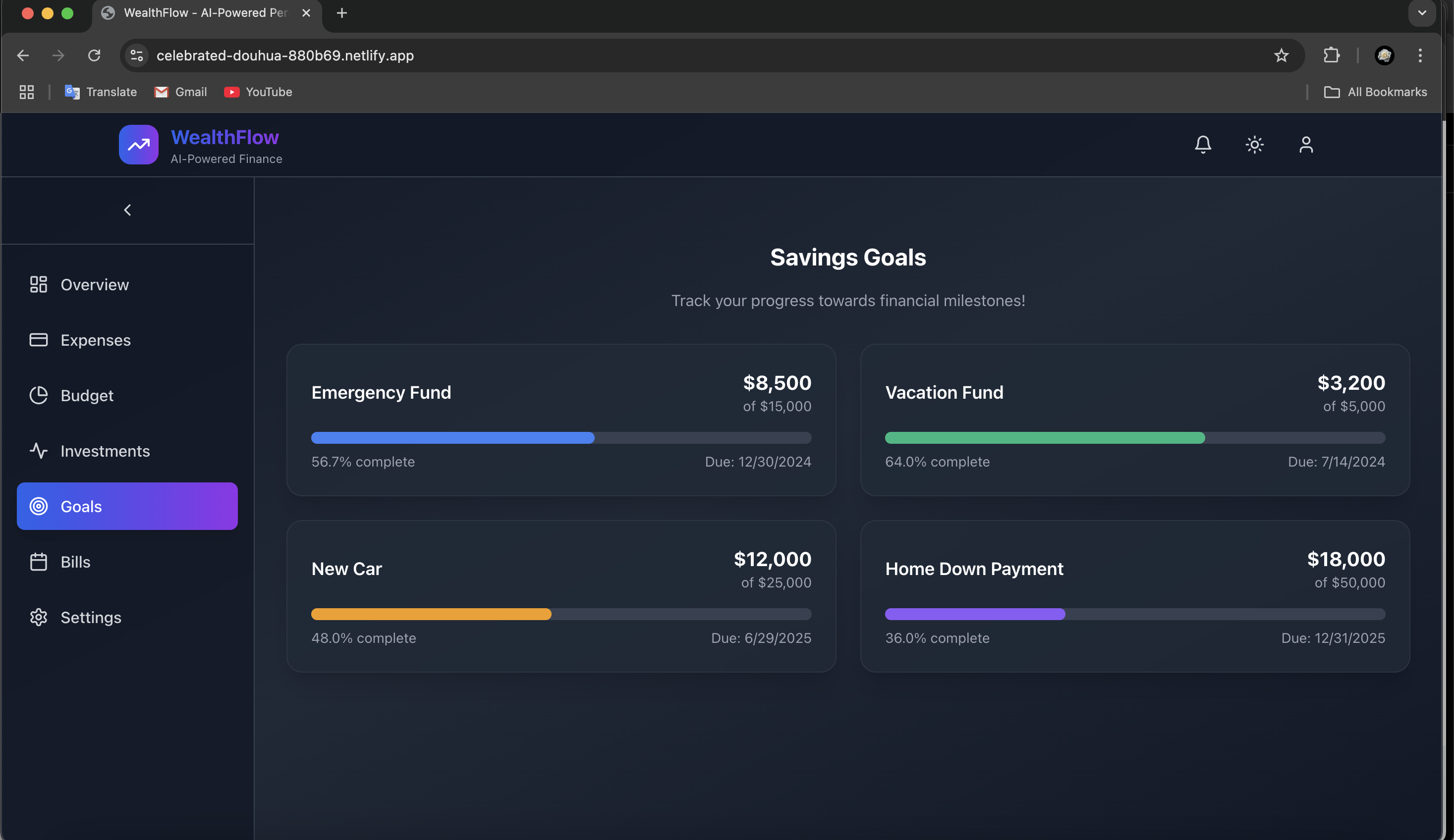The image size is (1454, 840).
Task: Bookmark page with the star icon
Action: coord(1281,55)
